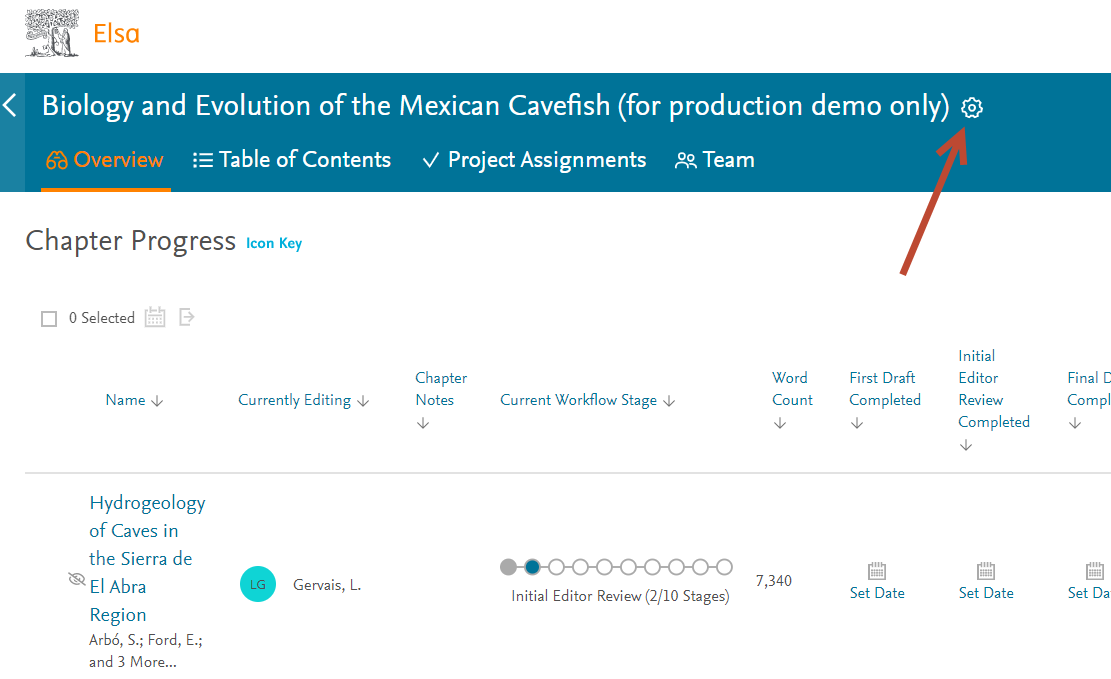Open the Project Assignments tab
This screenshot has height=679, width=1111.
pyautogui.click(x=534, y=160)
